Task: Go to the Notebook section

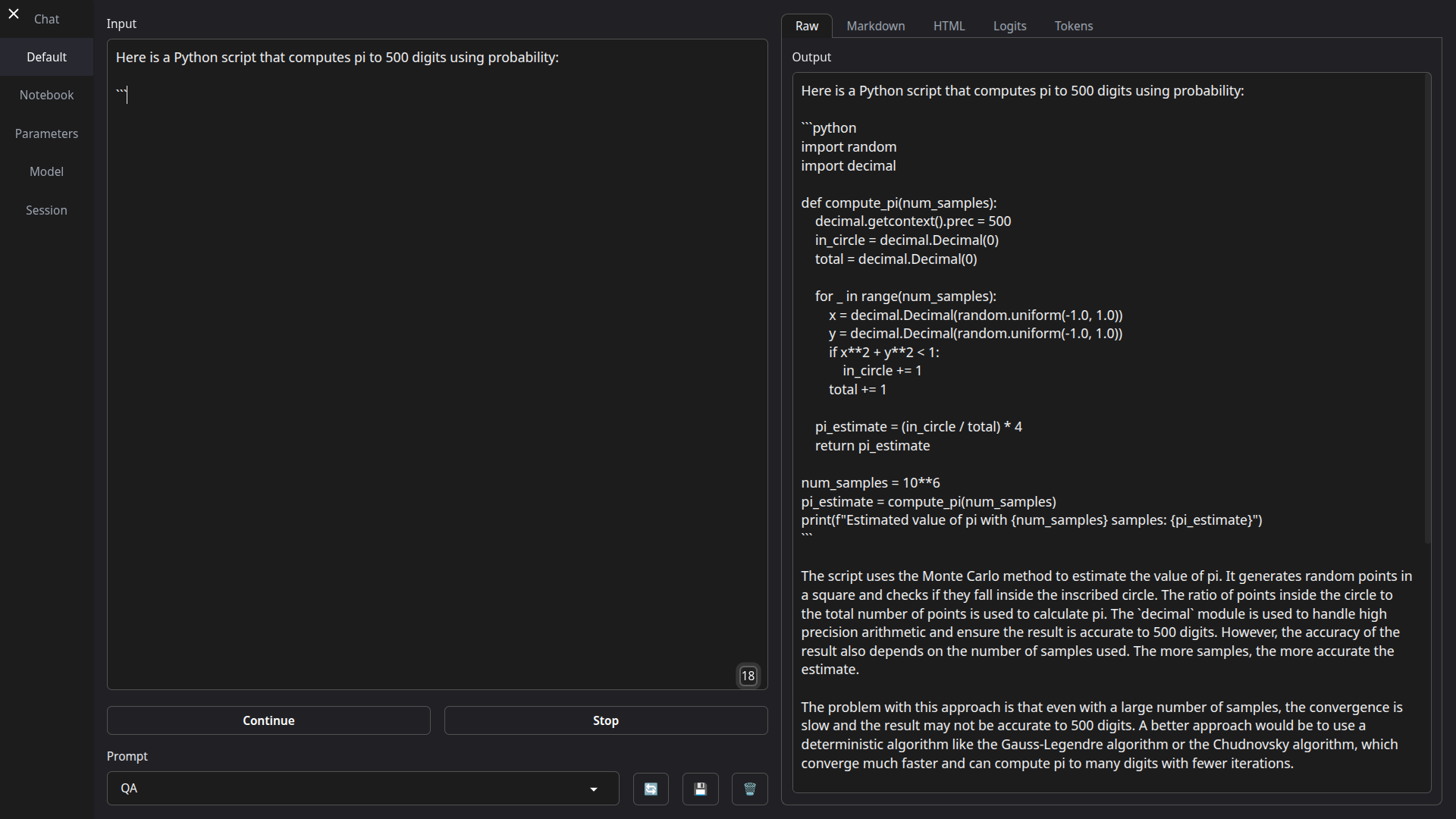Action: coord(46,95)
